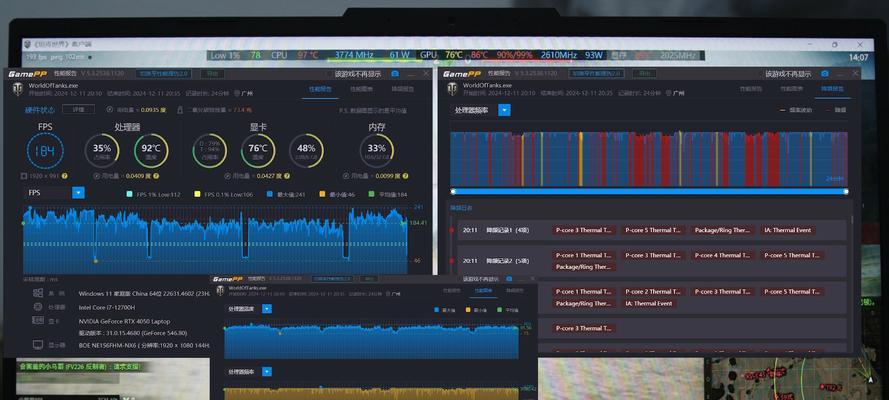Toggle the 平均值:184 legend series
The image size is (889, 400).
[x=388, y=194]
